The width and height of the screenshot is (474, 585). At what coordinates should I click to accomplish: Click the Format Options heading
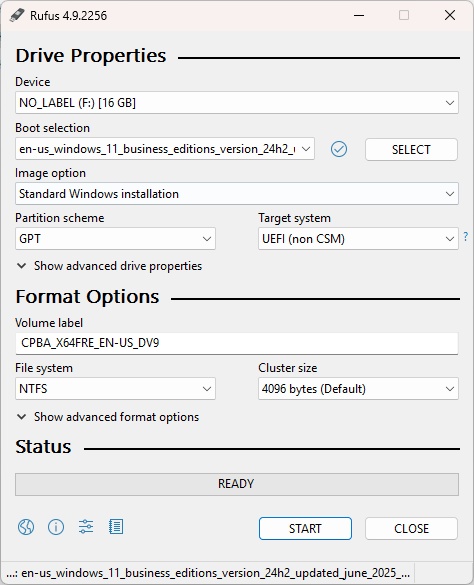tap(87, 297)
